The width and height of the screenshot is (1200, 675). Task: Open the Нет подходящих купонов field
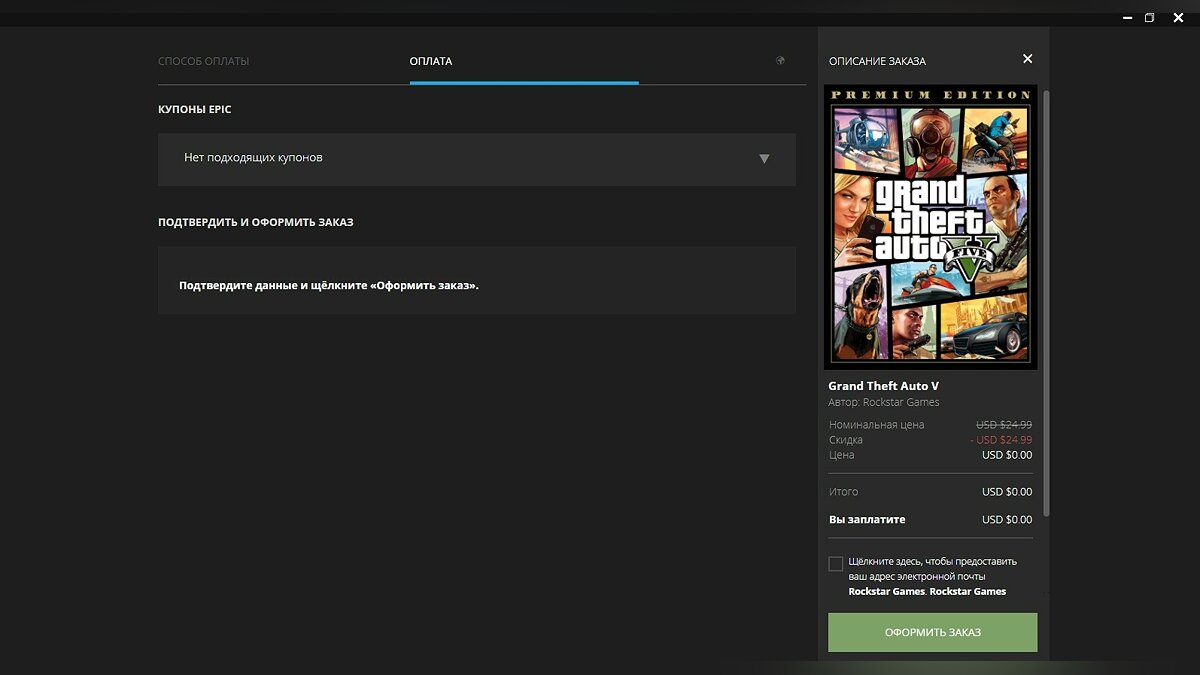[x=450, y=159]
